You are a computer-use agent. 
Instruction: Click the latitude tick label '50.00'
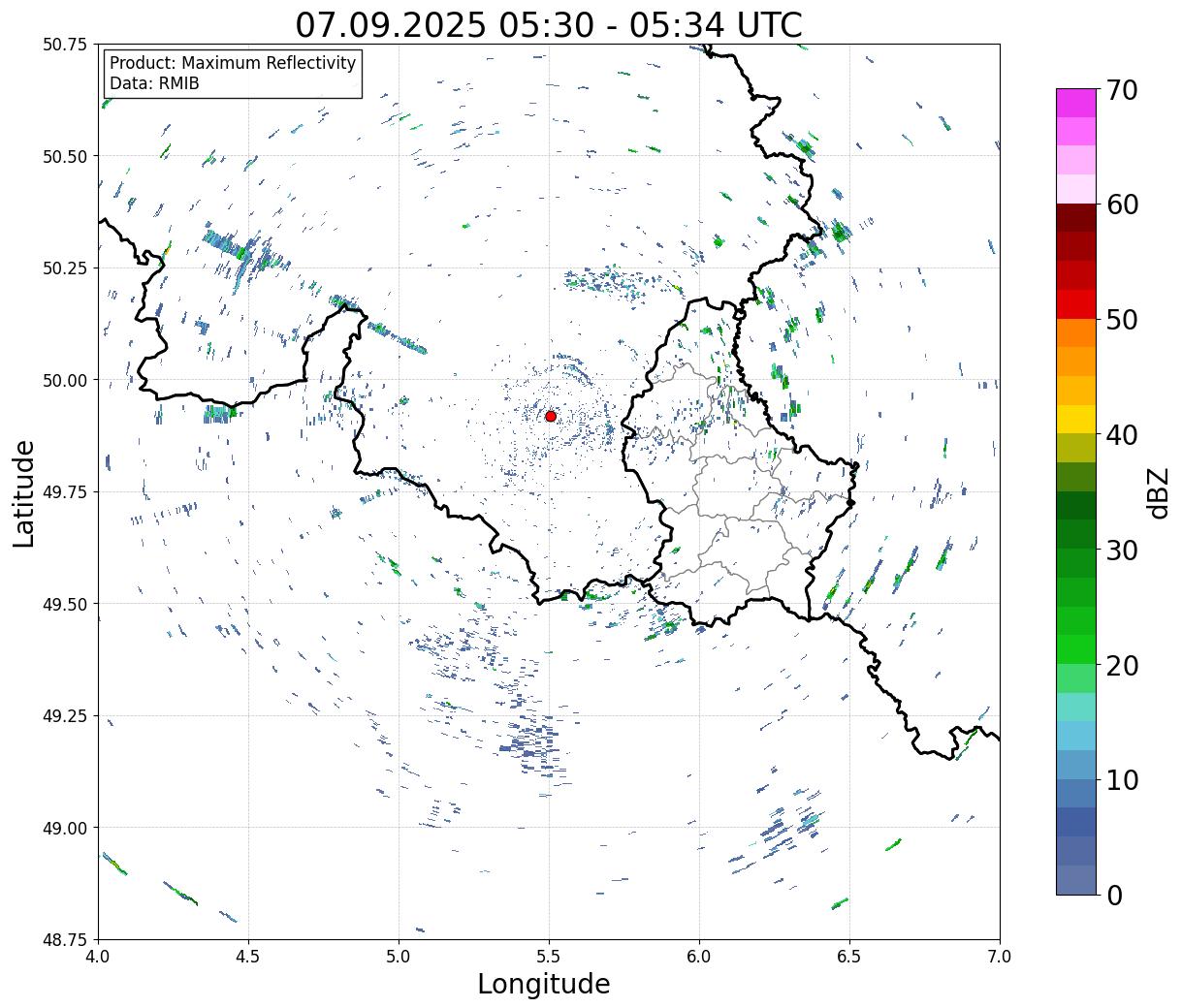coord(65,380)
